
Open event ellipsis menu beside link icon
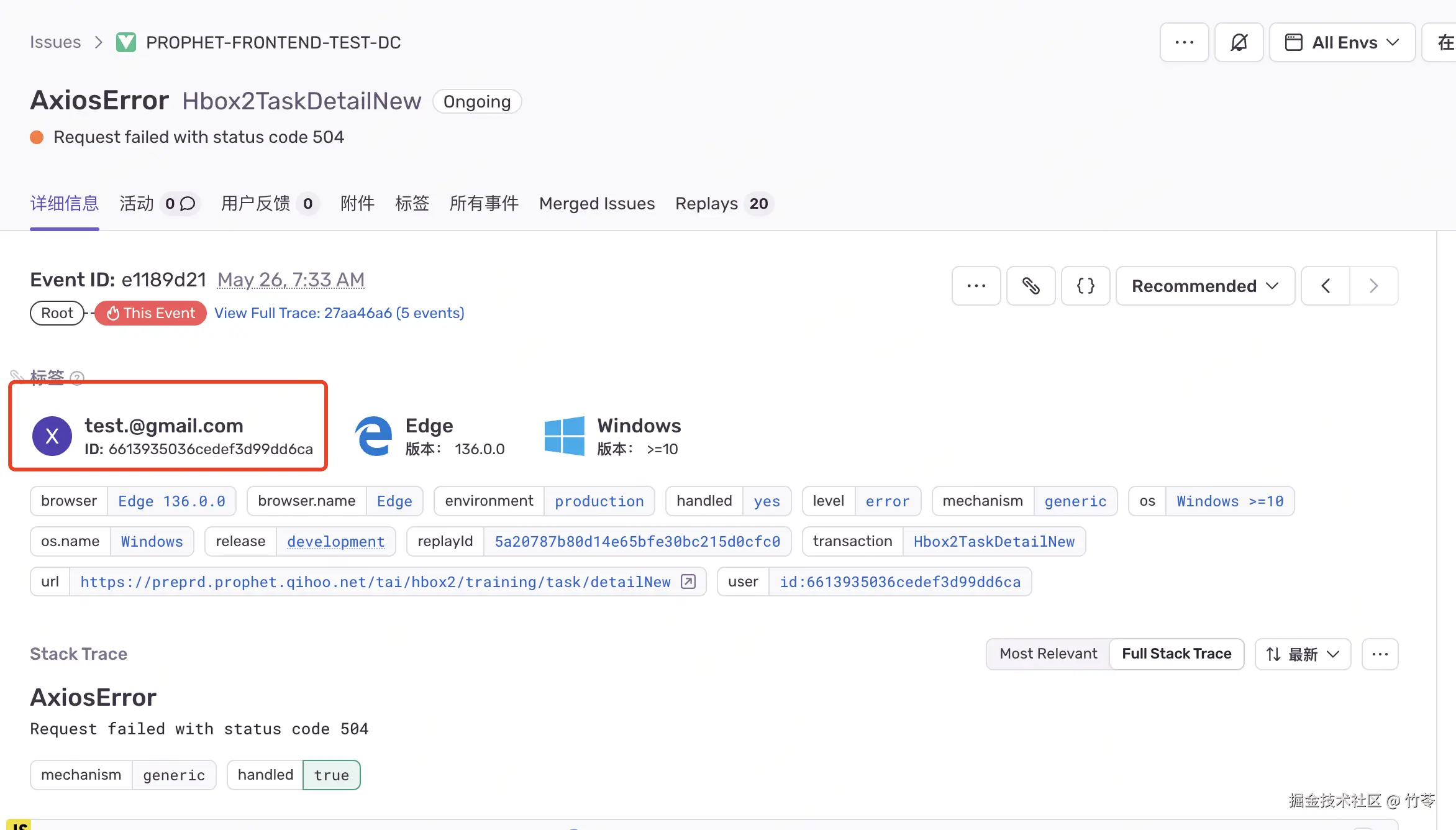[x=976, y=286]
